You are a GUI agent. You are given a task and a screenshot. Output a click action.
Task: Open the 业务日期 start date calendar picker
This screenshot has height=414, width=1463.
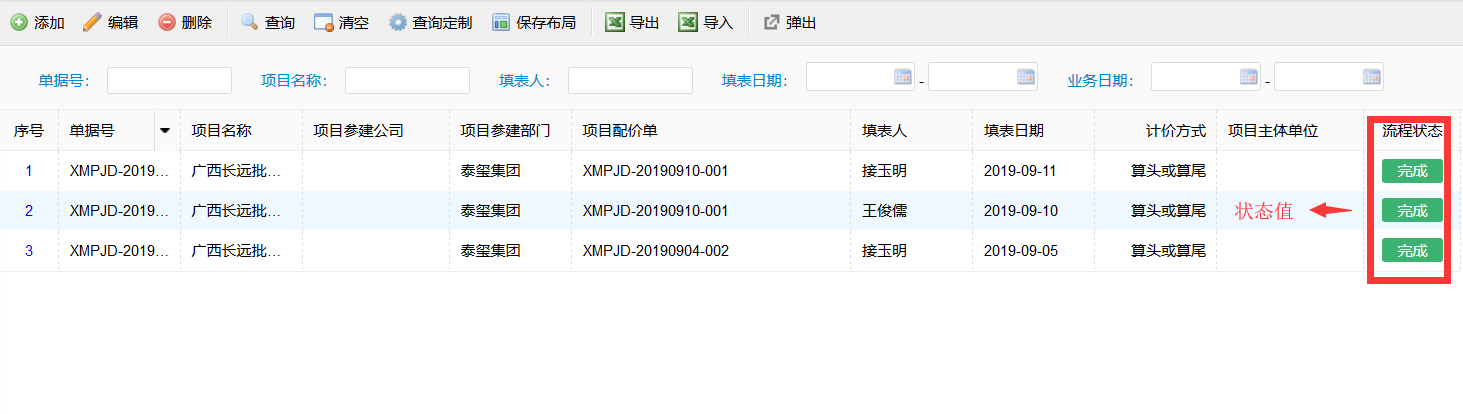pyautogui.click(x=1249, y=76)
